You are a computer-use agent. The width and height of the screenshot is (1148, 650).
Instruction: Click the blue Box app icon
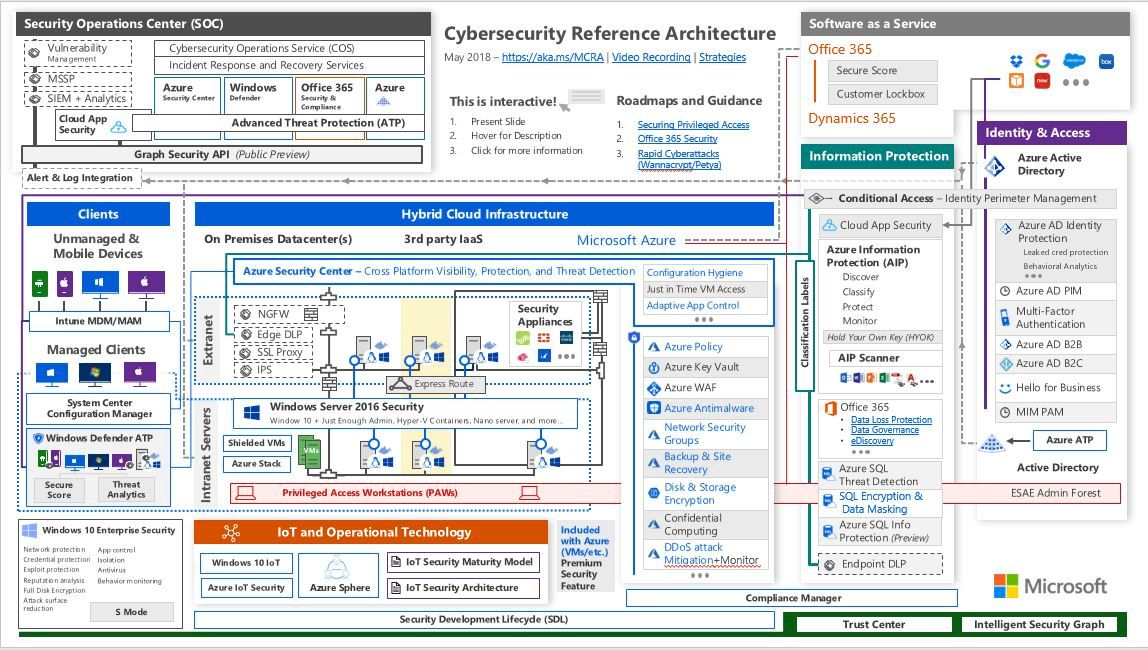pos(1106,62)
